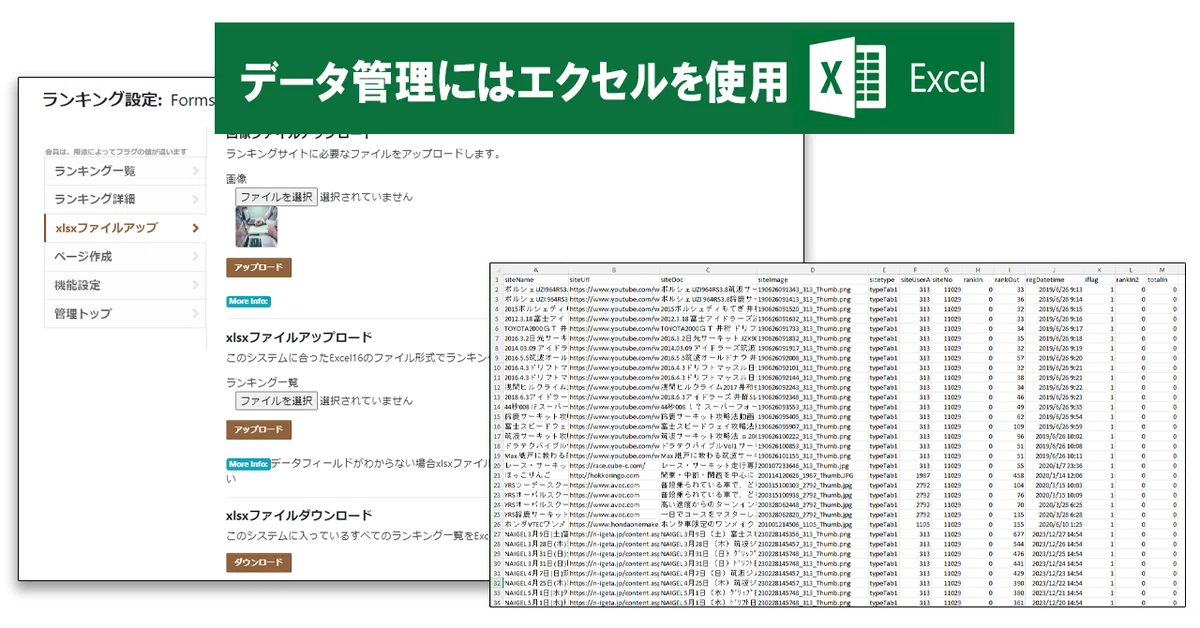Image resolution: width=1200 pixels, height=628 pixels.
Task: Click More Info badge near データフィールド text
Action: point(248,464)
